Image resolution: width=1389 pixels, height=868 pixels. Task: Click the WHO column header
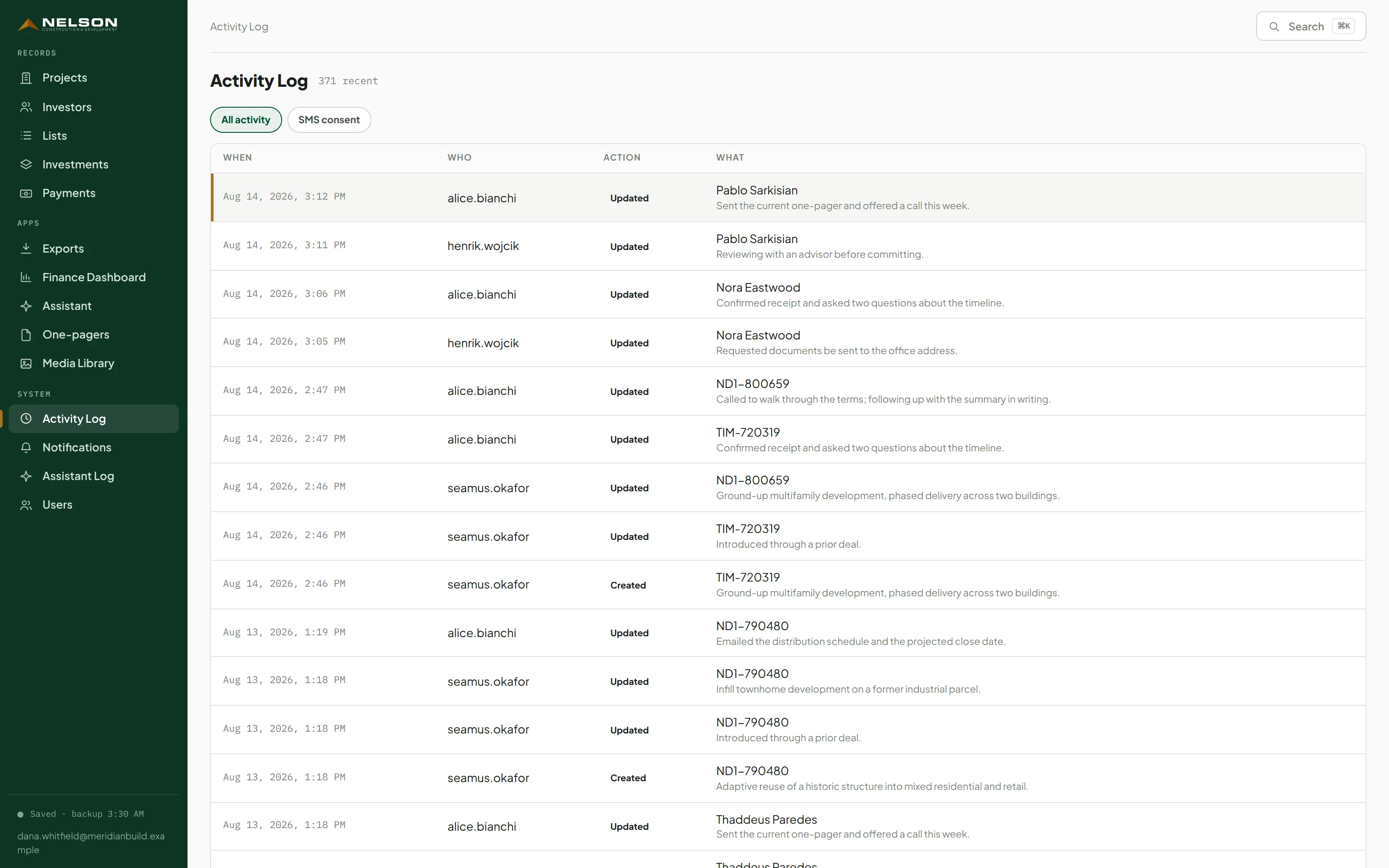click(459, 157)
